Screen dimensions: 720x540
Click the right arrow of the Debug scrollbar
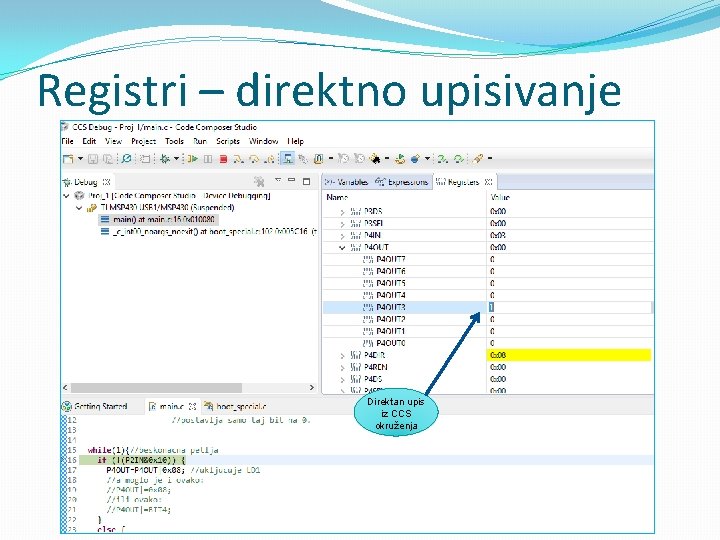pyautogui.click(x=312, y=388)
